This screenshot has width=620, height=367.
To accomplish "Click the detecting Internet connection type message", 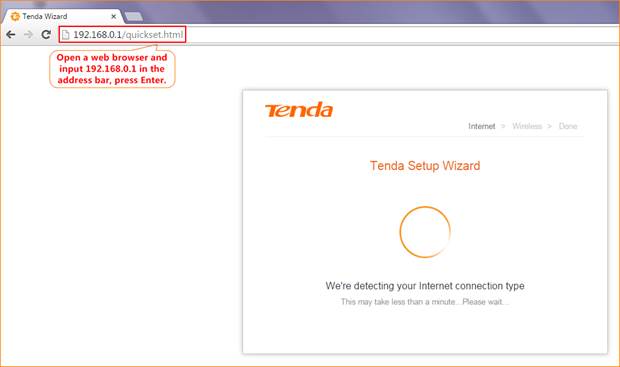I will [x=425, y=286].
